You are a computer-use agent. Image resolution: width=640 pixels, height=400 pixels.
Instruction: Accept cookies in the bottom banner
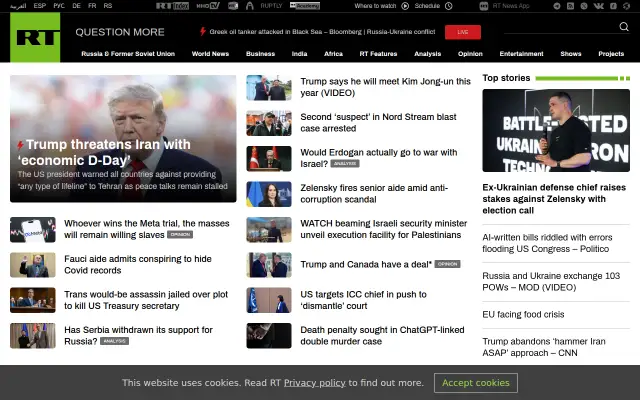tap(476, 383)
